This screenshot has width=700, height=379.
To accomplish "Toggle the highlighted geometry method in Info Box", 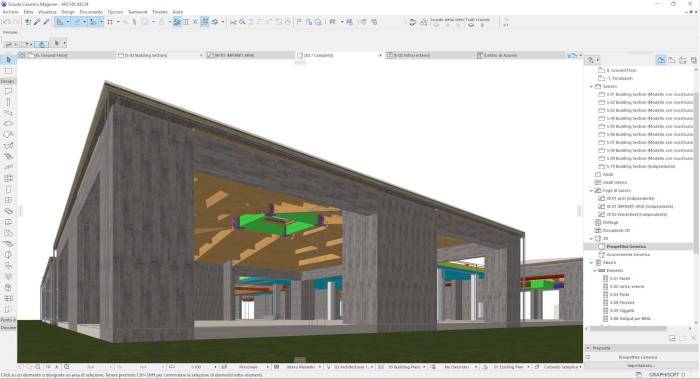I will [x=41, y=44].
